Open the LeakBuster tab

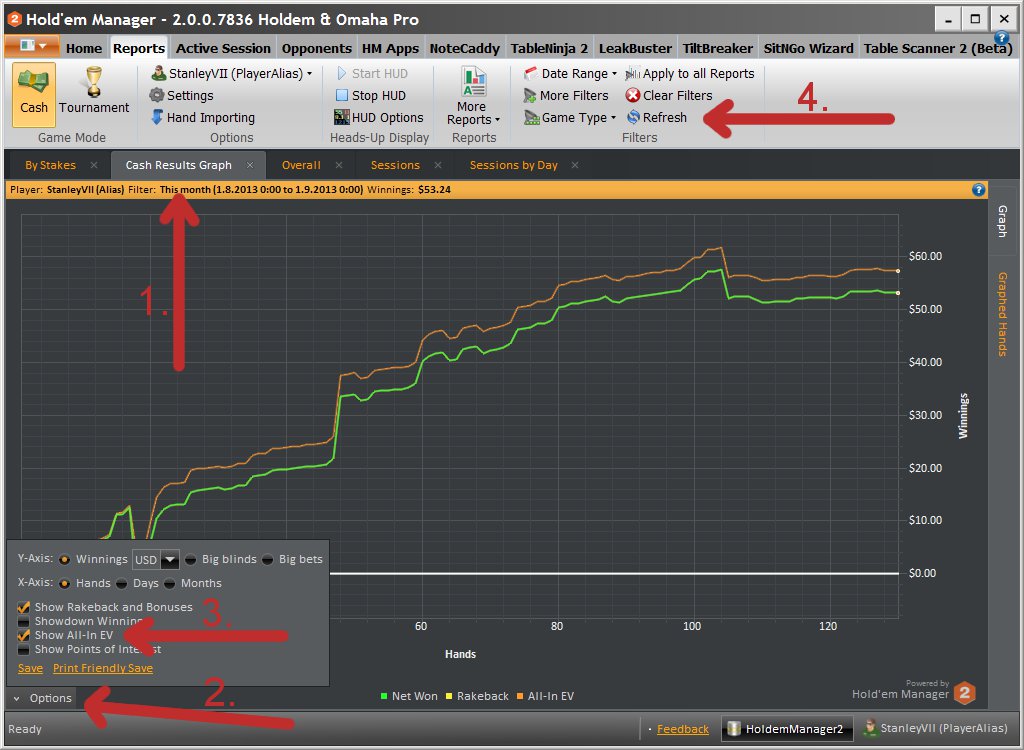tap(635, 48)
